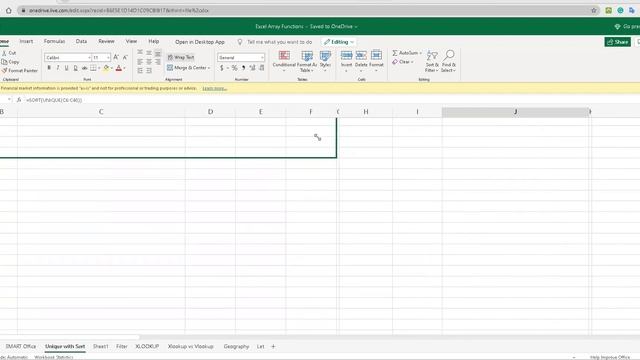
Task: Open the Conditional Formatting icon
Action: 284,56
